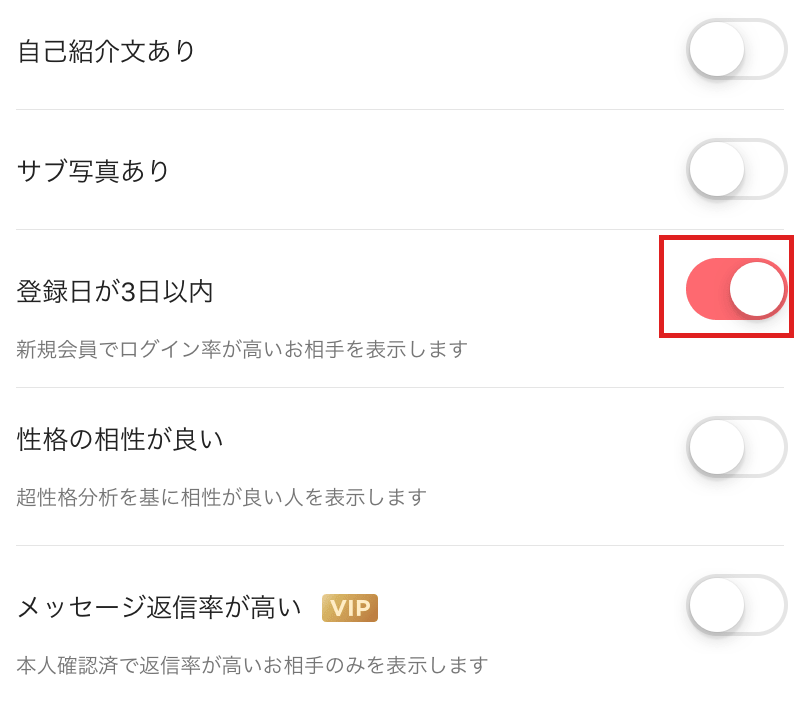
Task: Tap the サブ写真あり filter label
Action: click(x=93, y=171)
